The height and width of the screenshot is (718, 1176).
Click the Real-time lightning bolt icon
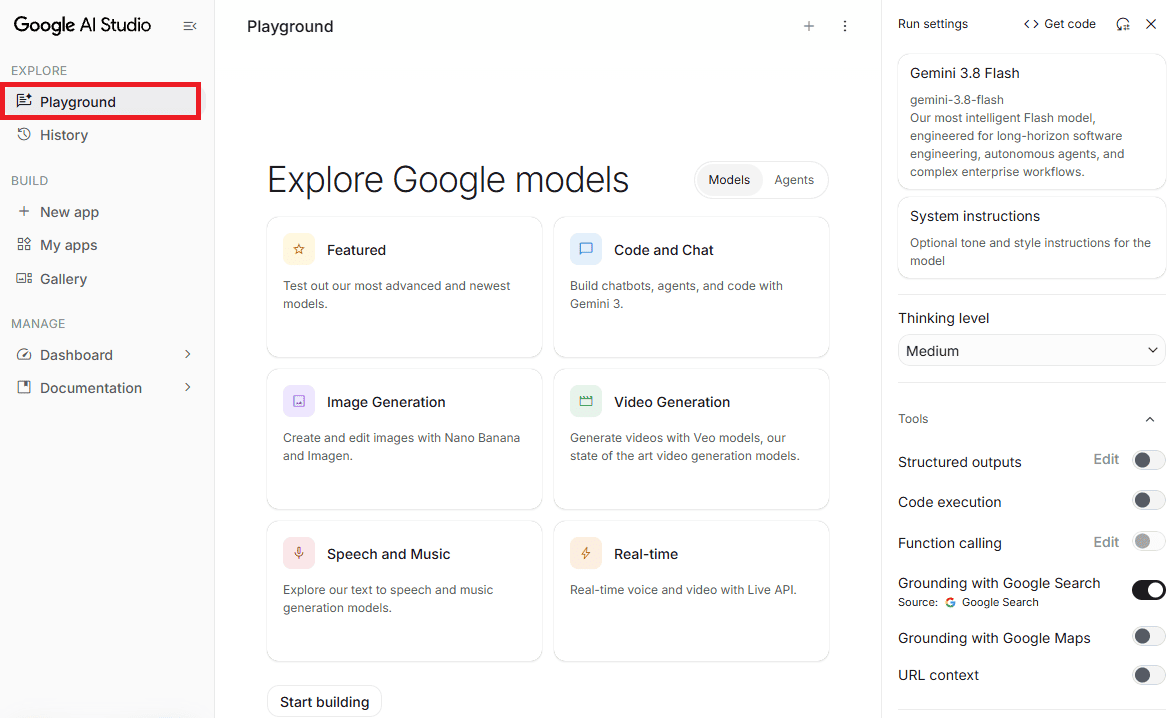586,553
